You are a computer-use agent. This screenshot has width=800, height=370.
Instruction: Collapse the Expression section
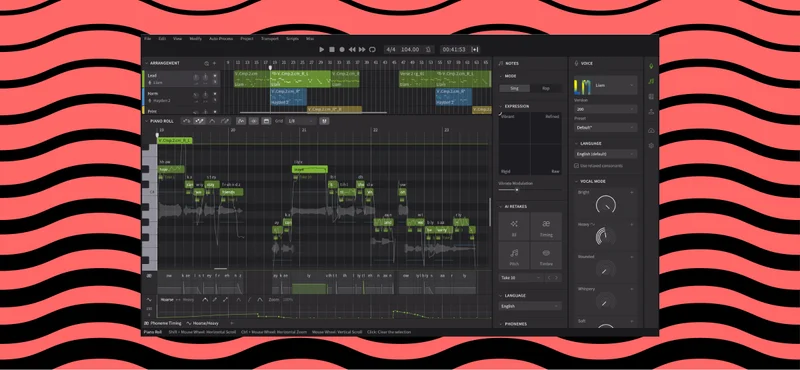(x=502, y=106)
